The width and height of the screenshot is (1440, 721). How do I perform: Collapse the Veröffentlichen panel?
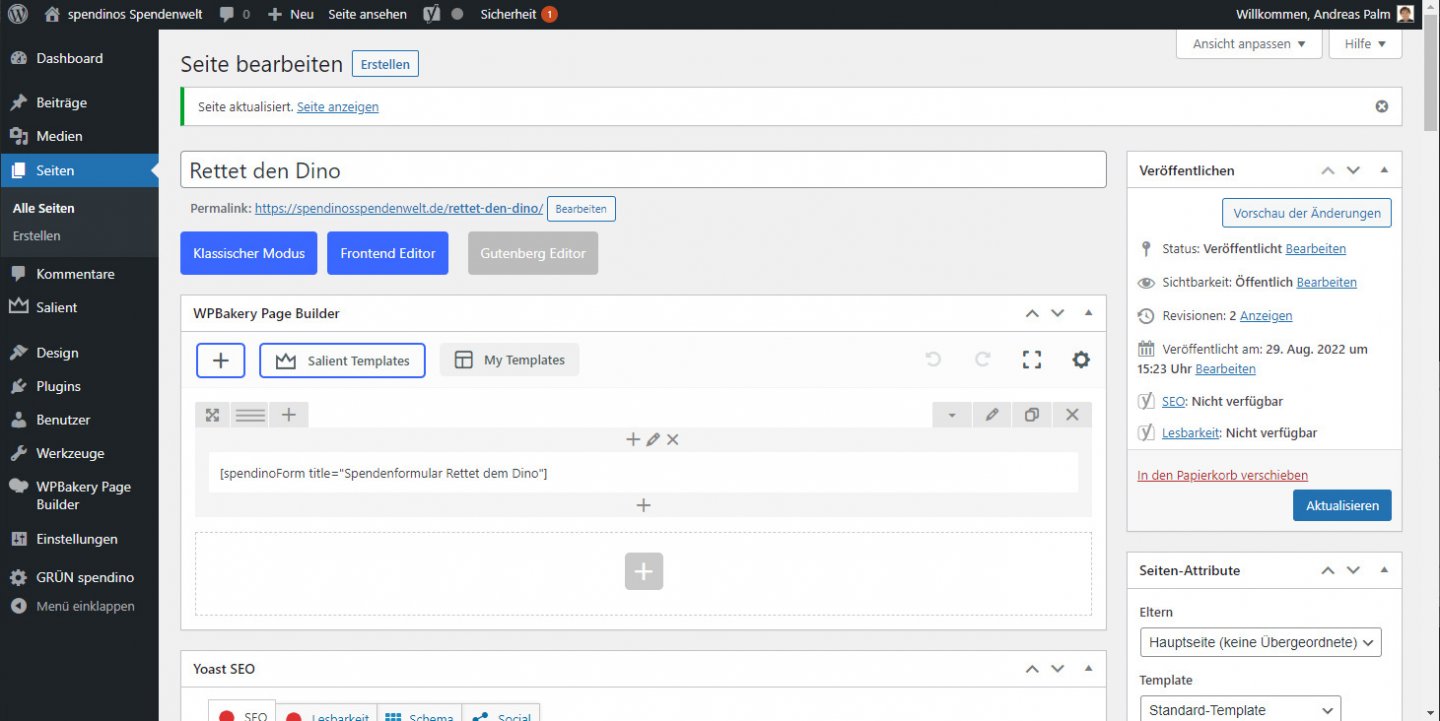tap(1384, 170)
